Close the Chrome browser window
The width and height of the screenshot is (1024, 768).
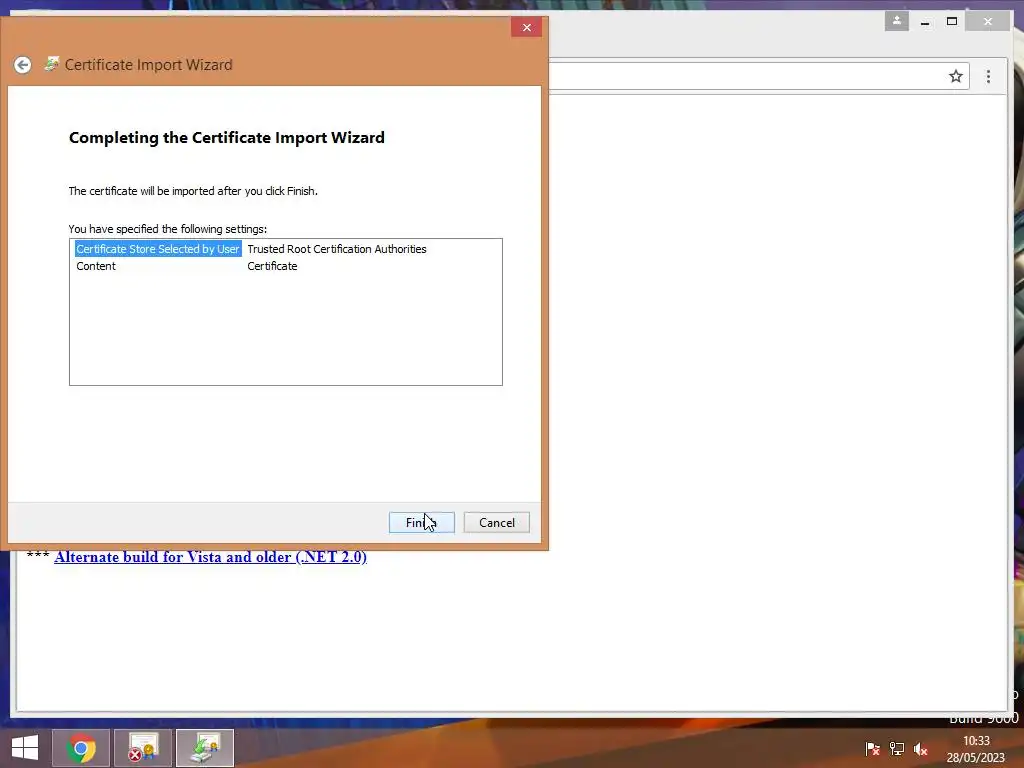987,22
